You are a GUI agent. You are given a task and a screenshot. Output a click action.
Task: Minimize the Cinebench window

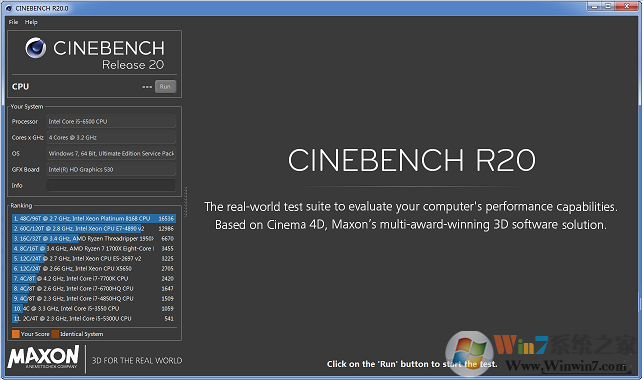593,6
